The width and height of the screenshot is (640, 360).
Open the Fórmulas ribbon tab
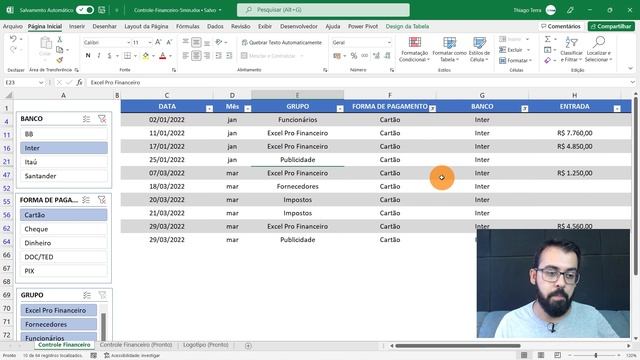(188, 26)
